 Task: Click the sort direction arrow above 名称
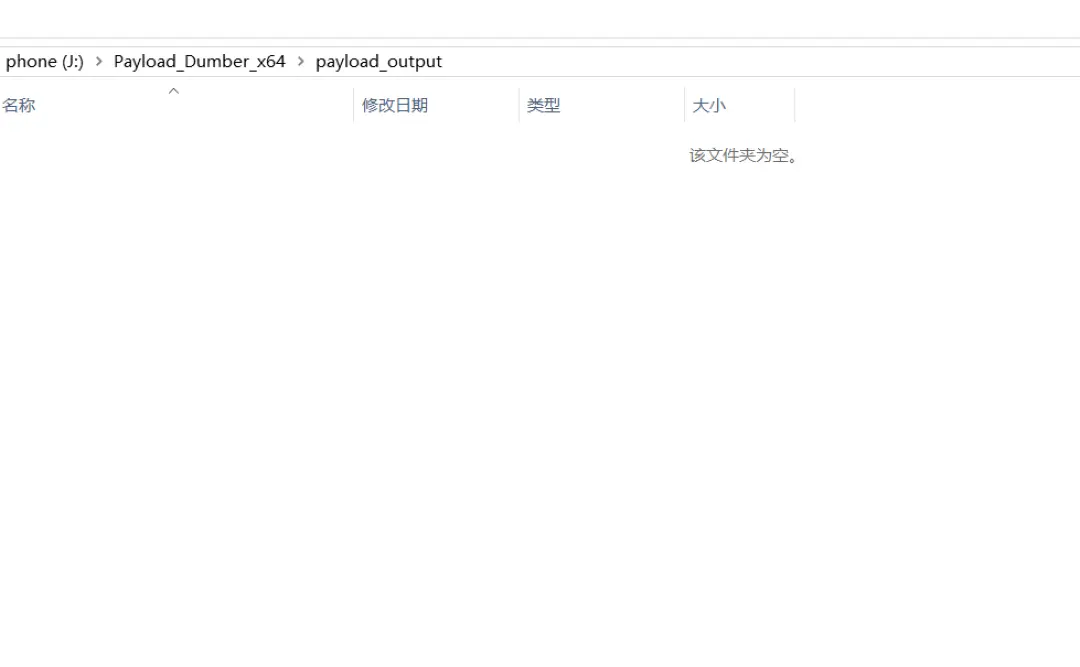173,91
